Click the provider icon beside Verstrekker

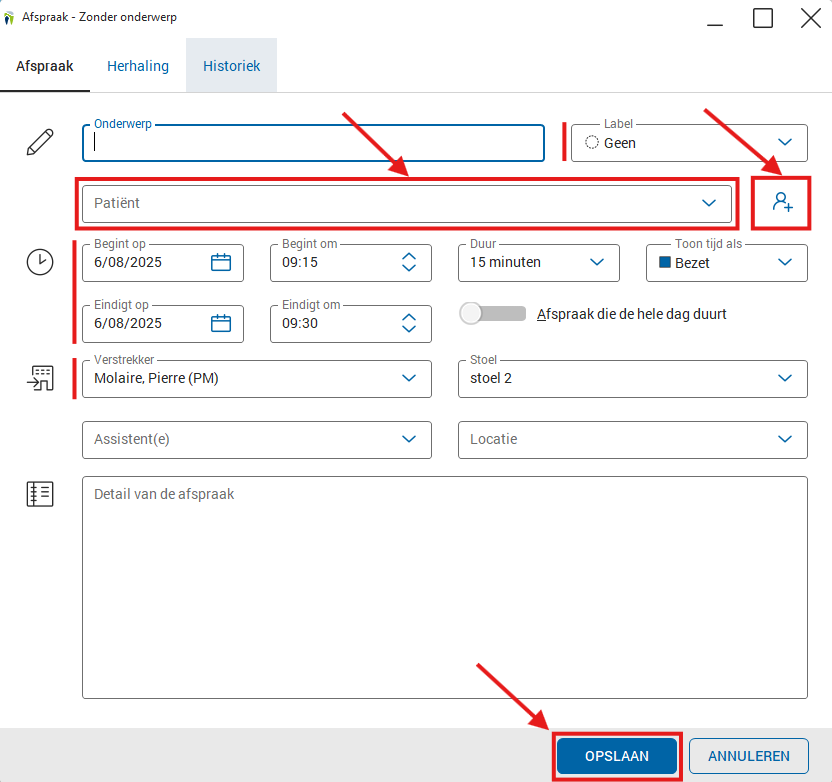pyautogui.click(x=40, y=378)
